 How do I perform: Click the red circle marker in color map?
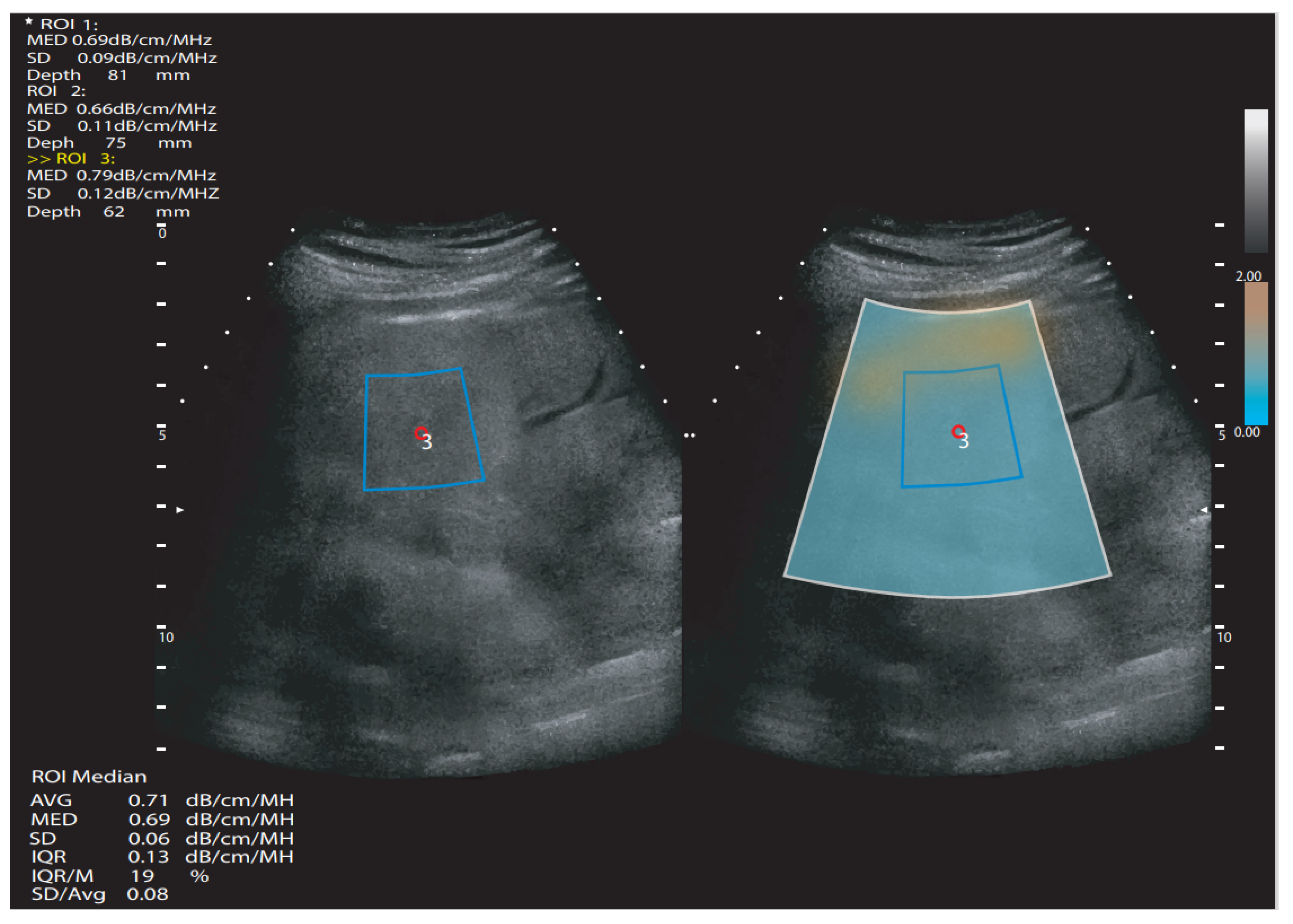tap(958, 431)
